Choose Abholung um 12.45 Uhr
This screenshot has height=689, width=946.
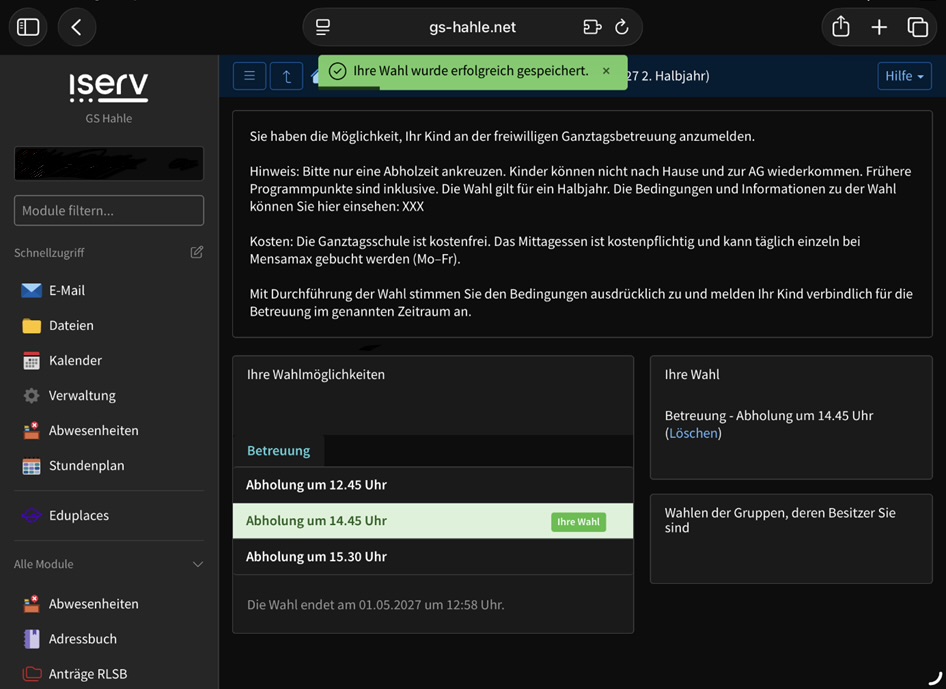tap(433, 485)
